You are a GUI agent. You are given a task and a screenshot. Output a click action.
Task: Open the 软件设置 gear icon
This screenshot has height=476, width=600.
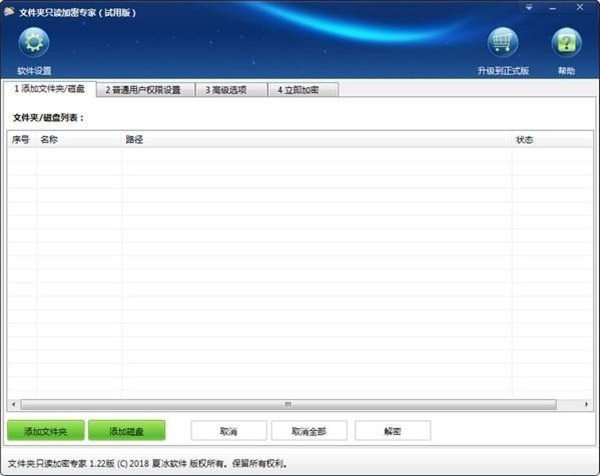tap(34, 42)
